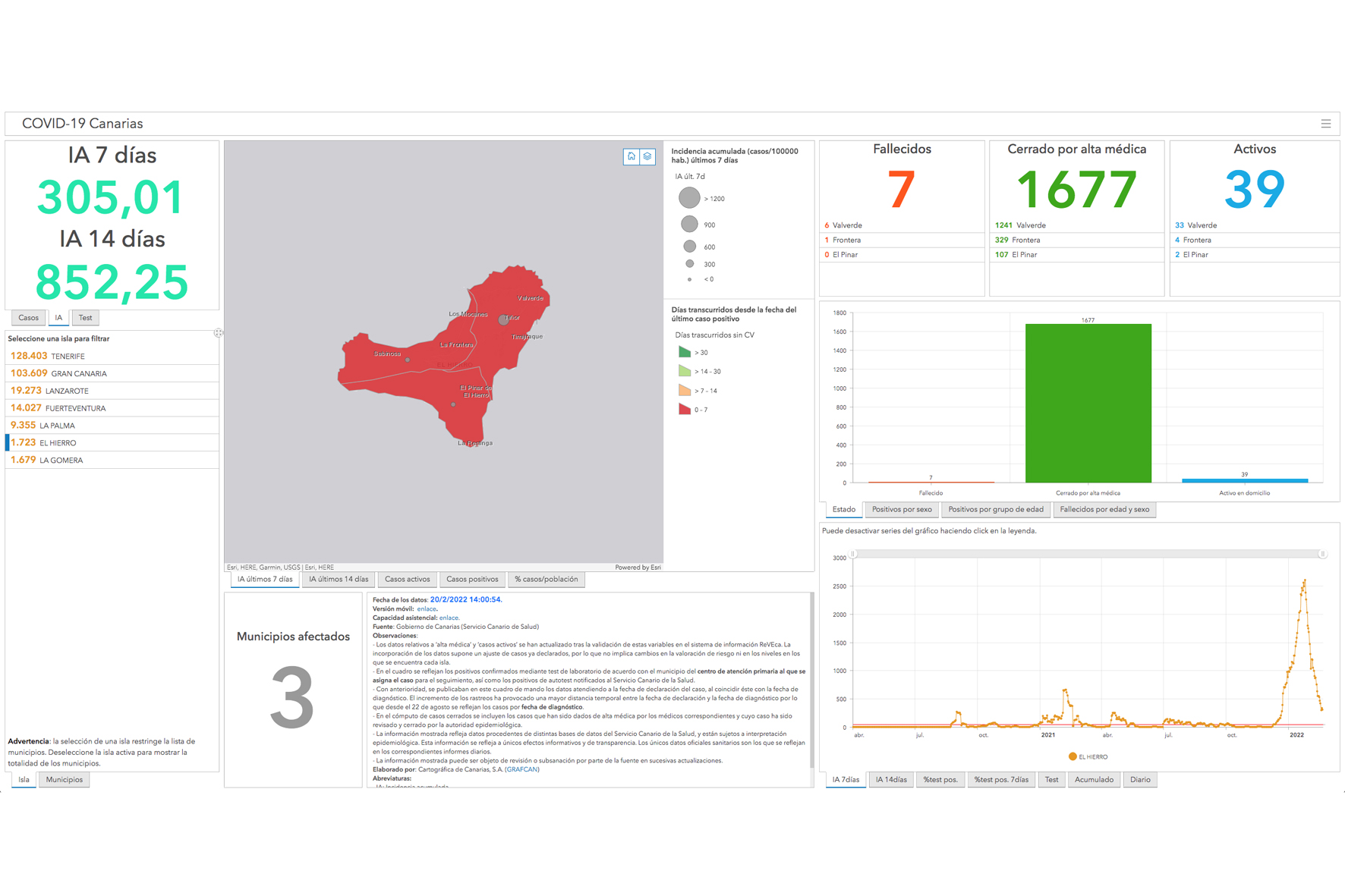Toggle the EL HIERRO legend series

point(1088,756)
